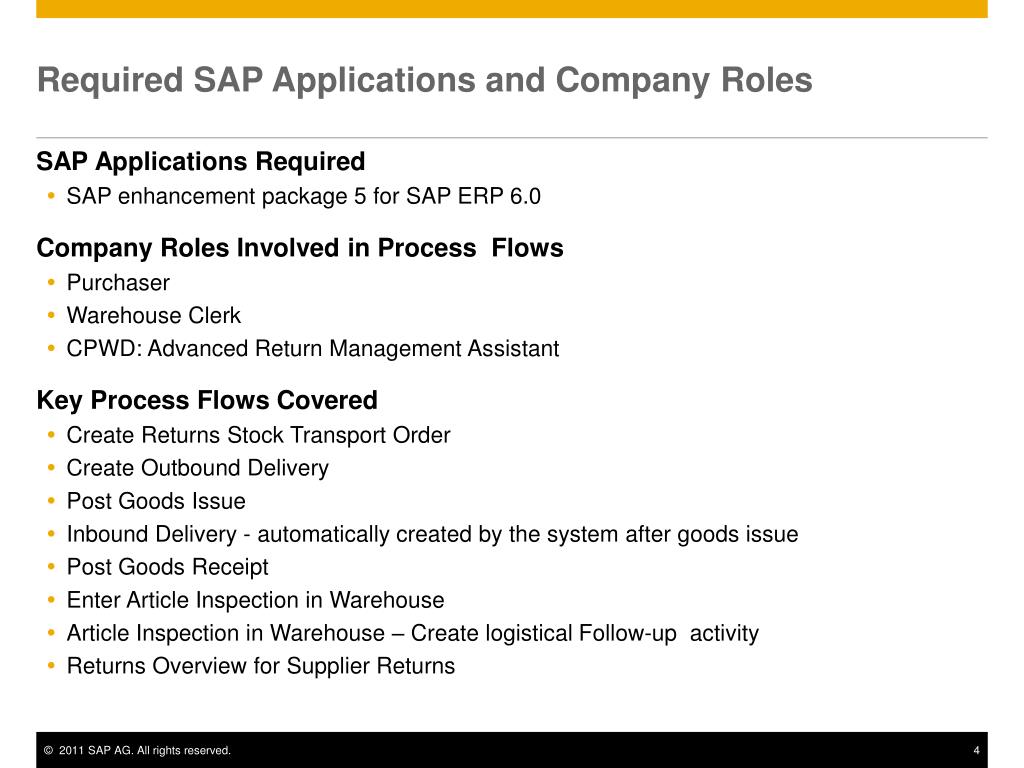Select the 'SAP Applications Required' heading
This screenshot has height=768, width=1024.
200,162
